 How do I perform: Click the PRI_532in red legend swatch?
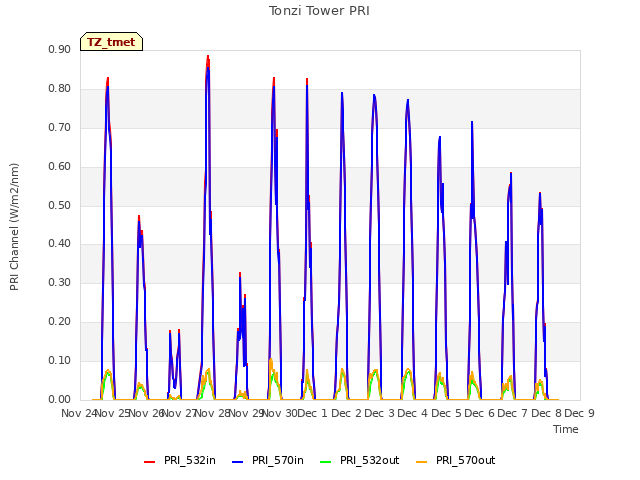[x=150, y=461]
